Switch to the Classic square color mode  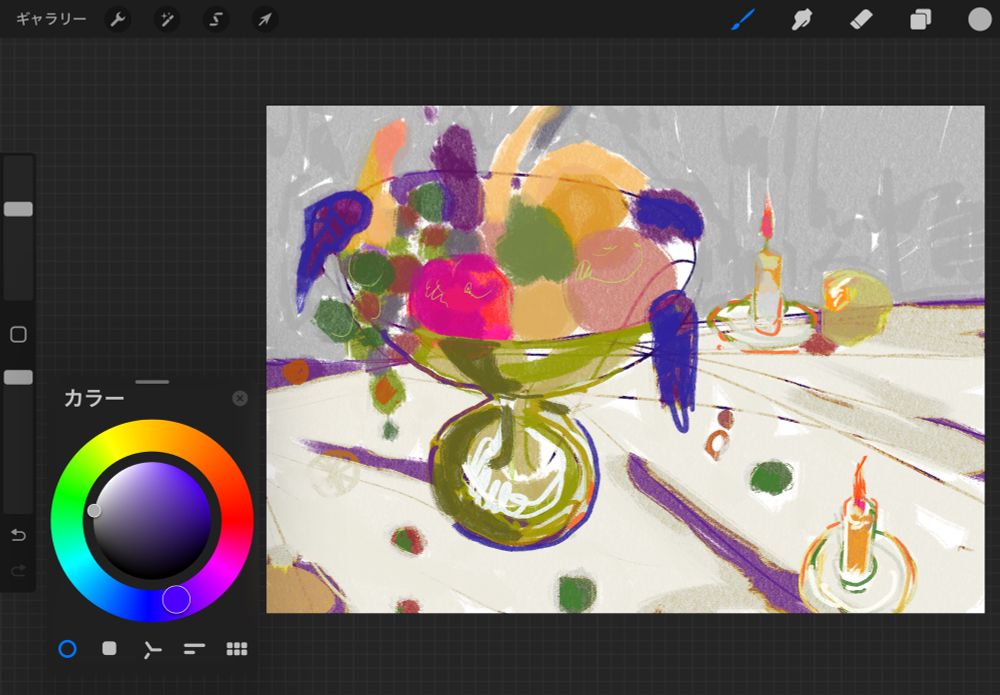(110, 648)
